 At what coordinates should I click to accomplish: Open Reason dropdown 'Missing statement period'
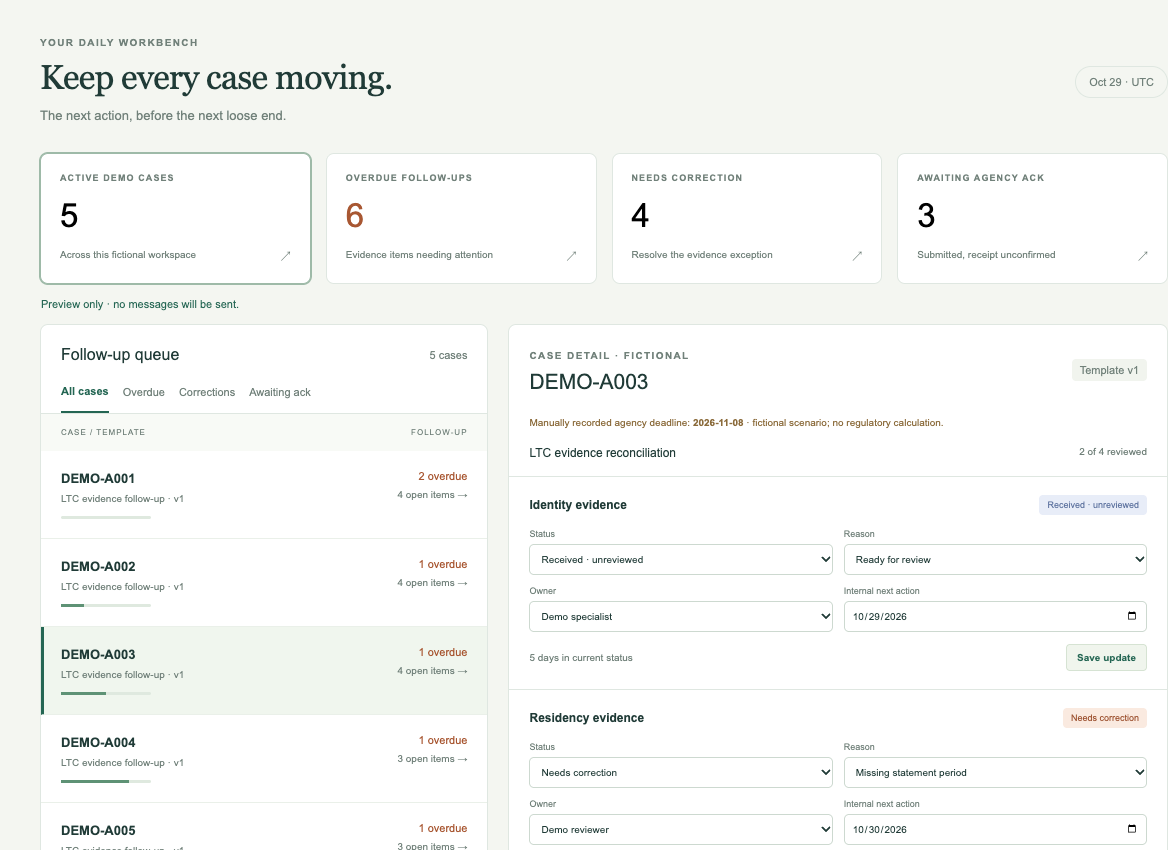coord(995,773)
